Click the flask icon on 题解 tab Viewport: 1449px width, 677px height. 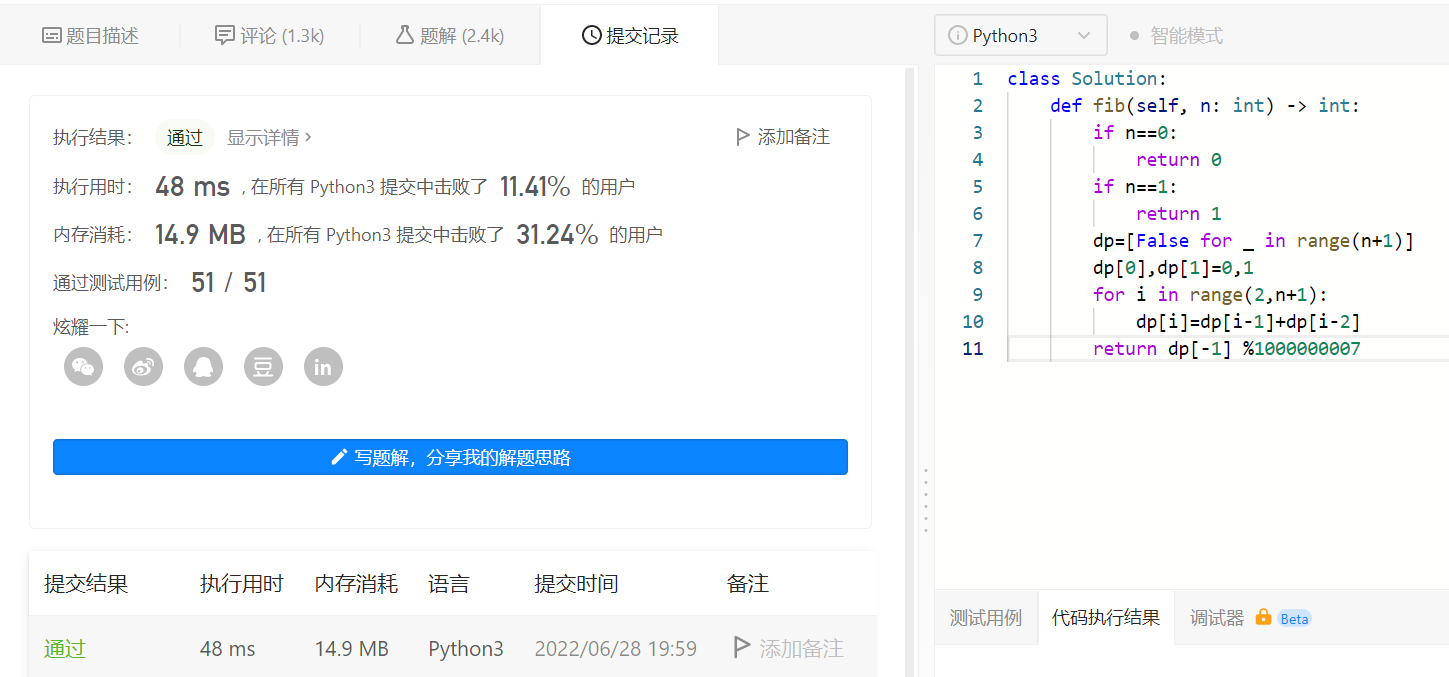pos(404,36)
